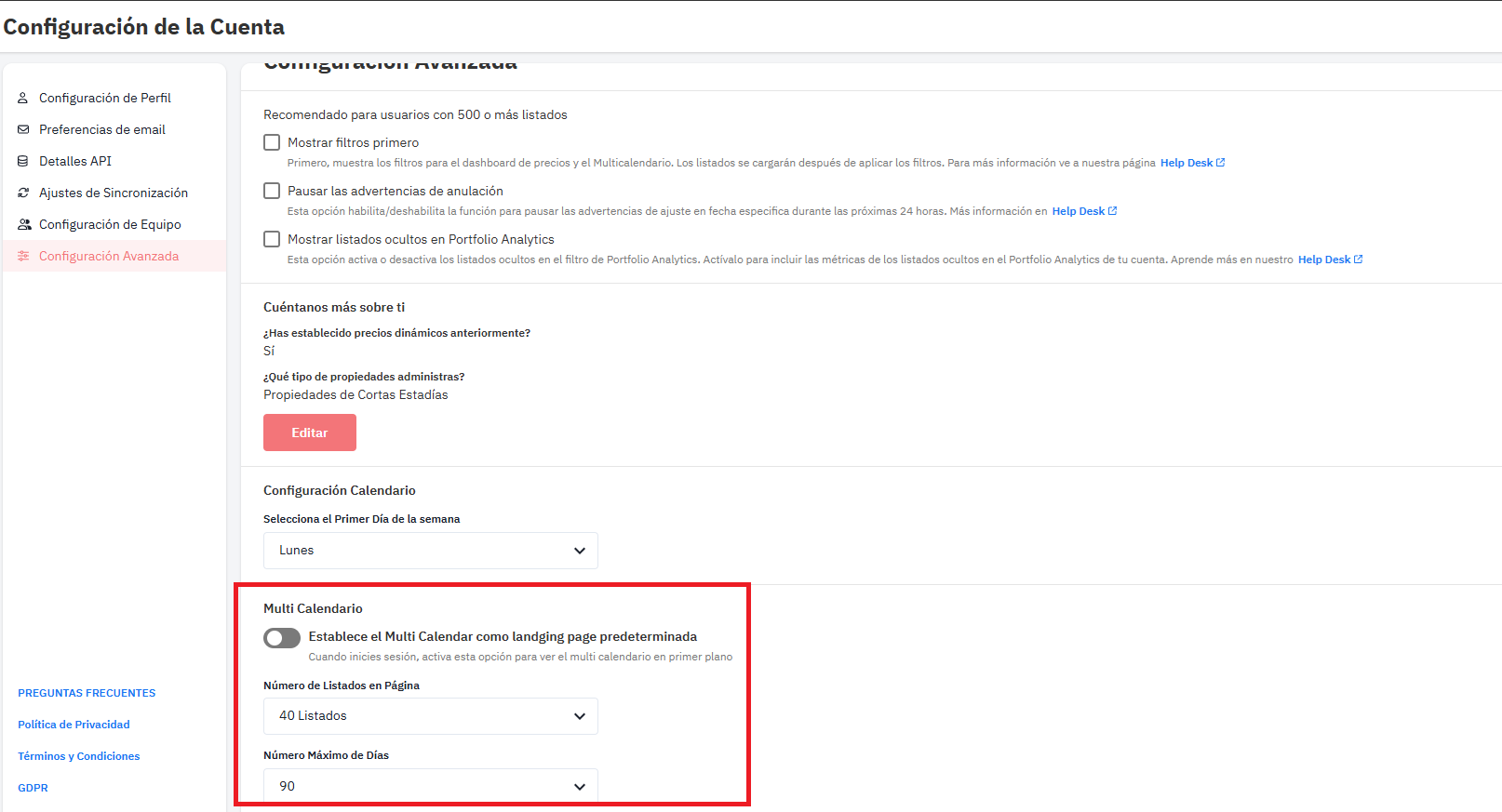Tick Mostrar listados ocultos en Portfolio Analytics
The height and width of the screenshot is (812, 1502).
272,239
